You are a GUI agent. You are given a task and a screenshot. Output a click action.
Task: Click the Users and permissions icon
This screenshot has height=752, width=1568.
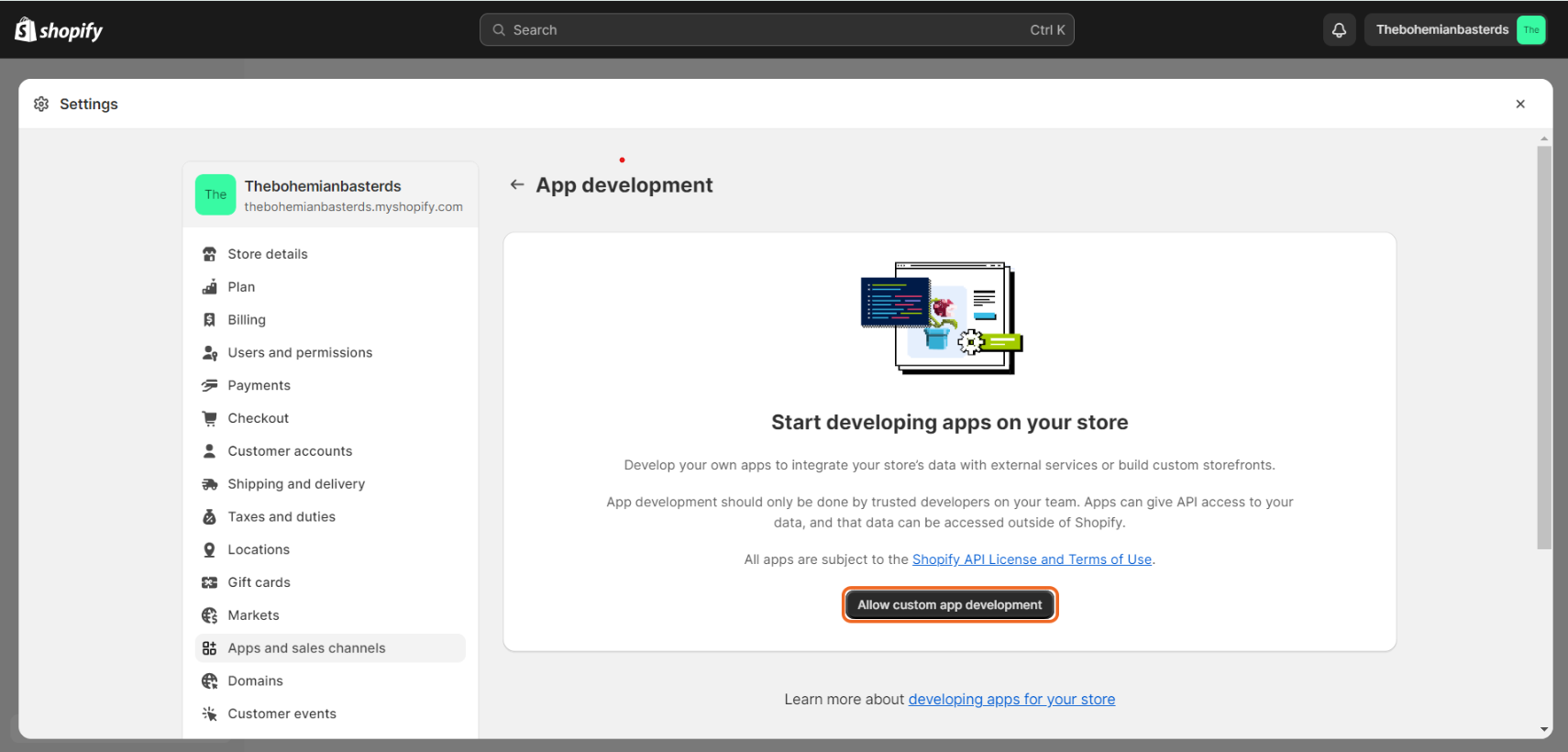(209, 353)
